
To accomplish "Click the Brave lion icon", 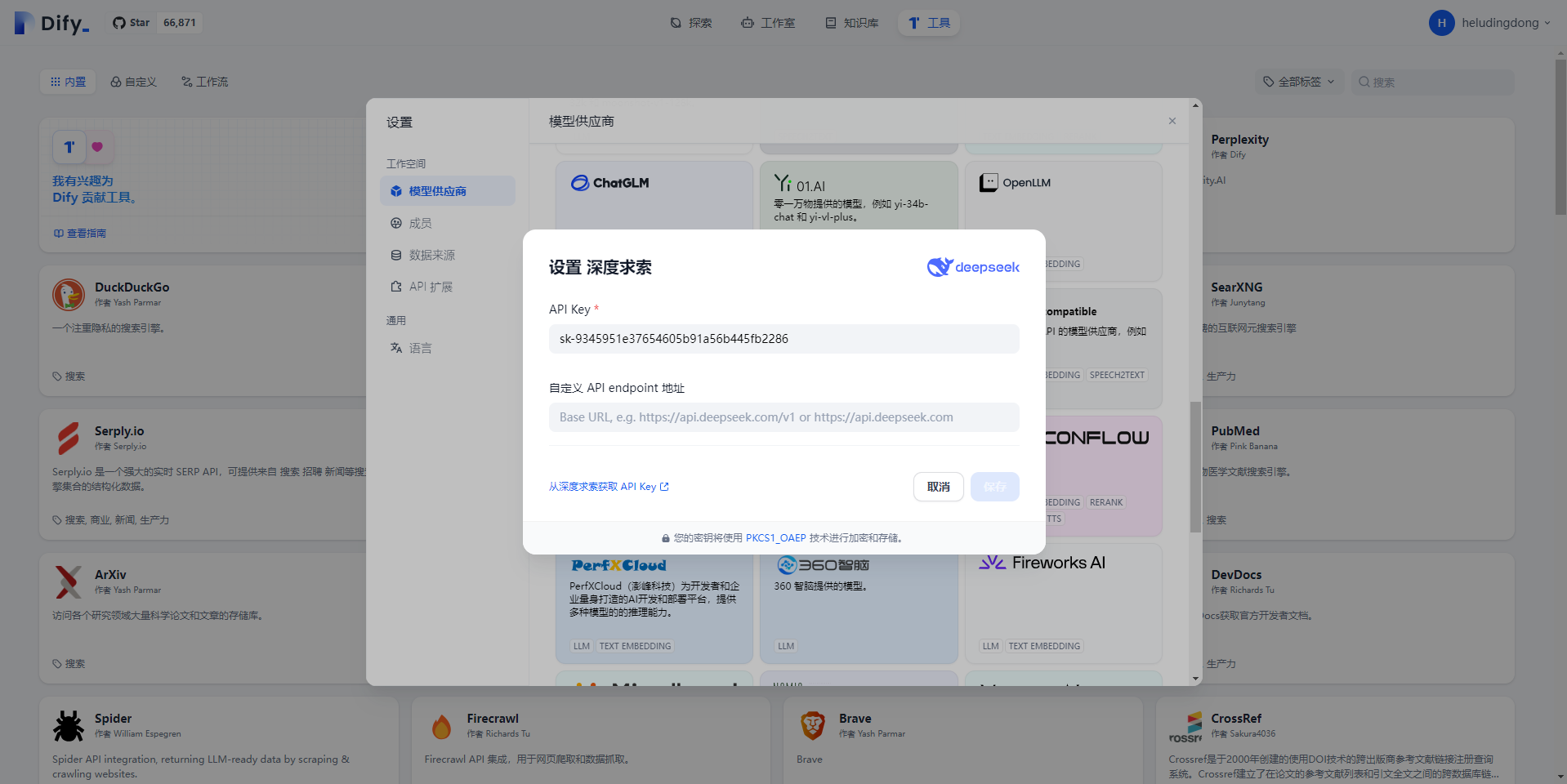I will (x=813, y=726).
